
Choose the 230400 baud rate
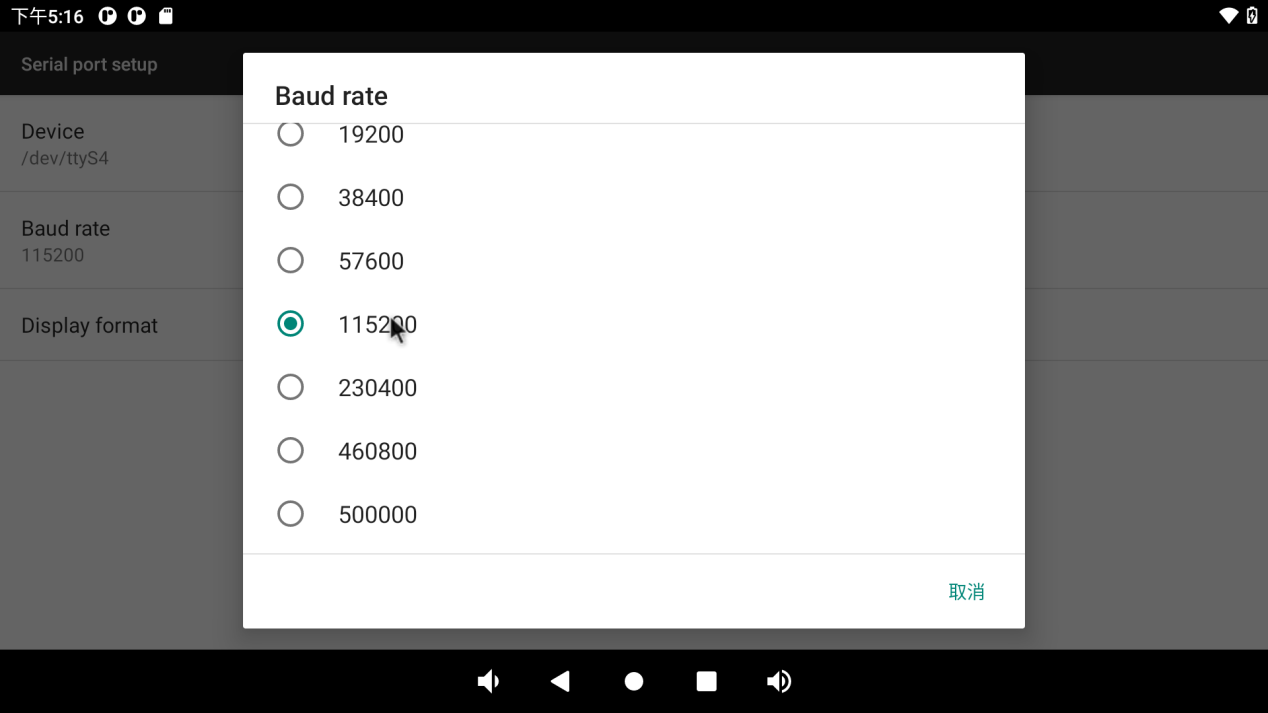(x=634, y=387)
